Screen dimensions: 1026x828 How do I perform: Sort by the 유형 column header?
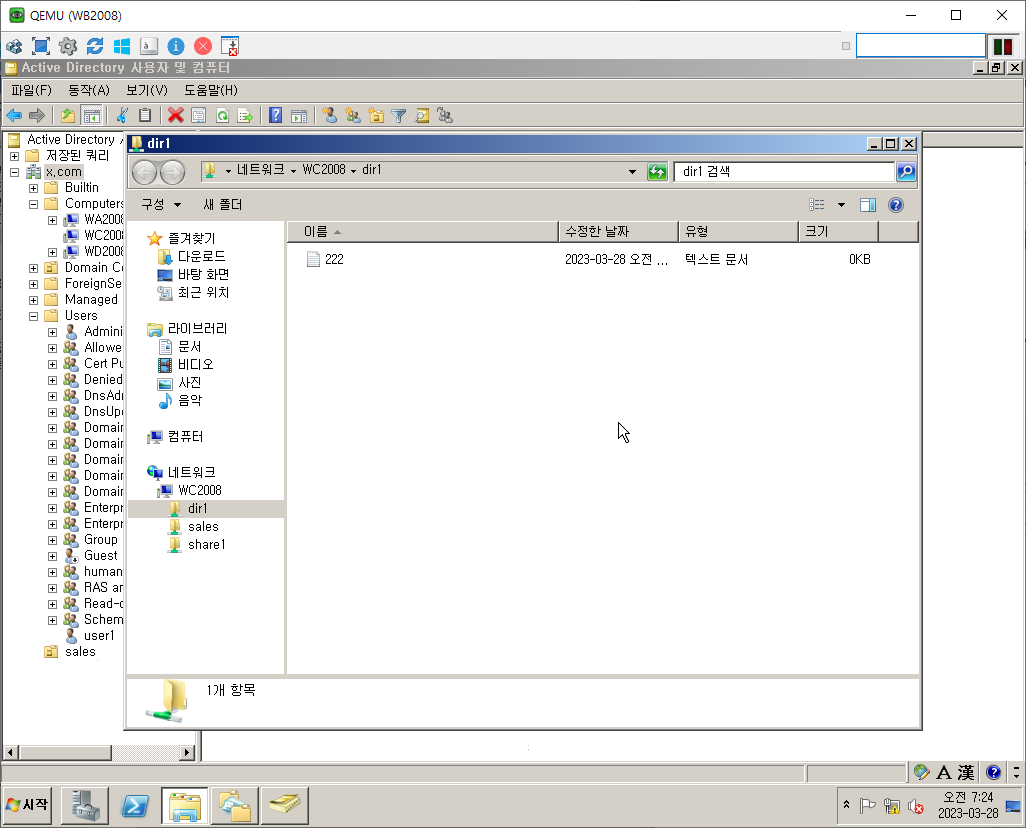(738, 231)
